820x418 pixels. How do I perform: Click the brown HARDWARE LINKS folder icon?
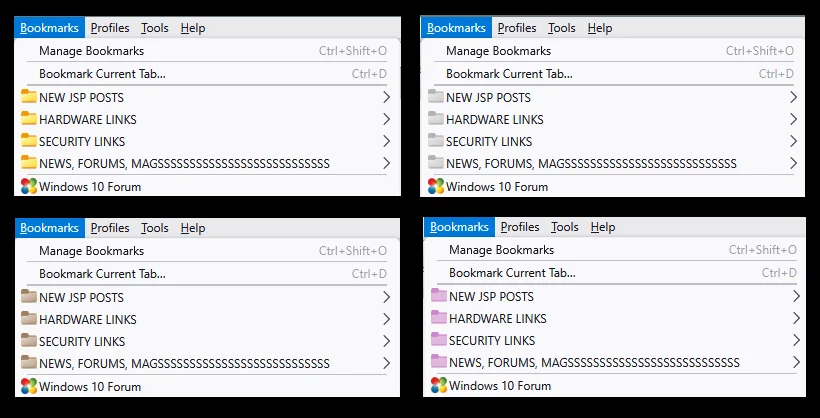click(x=29, y=319)
